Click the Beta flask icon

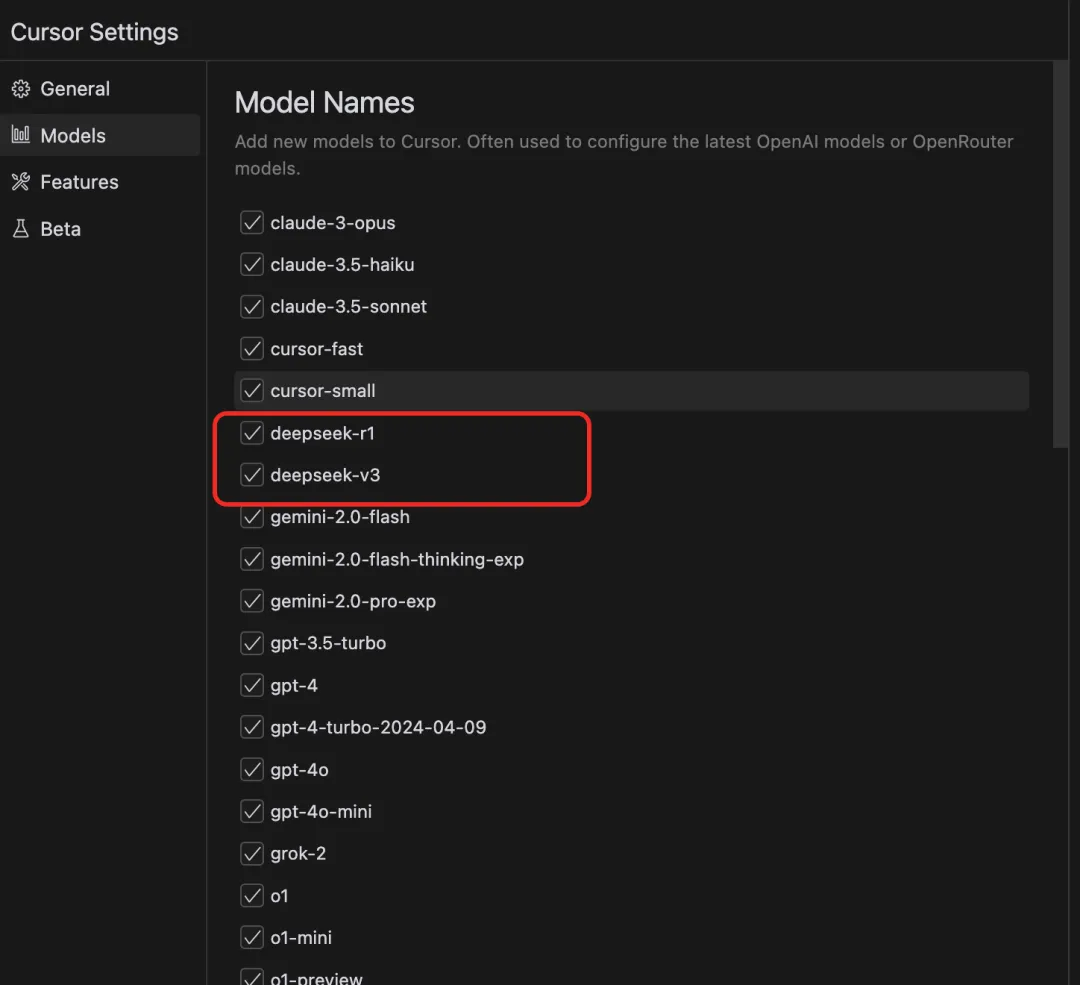coord(21,229)
